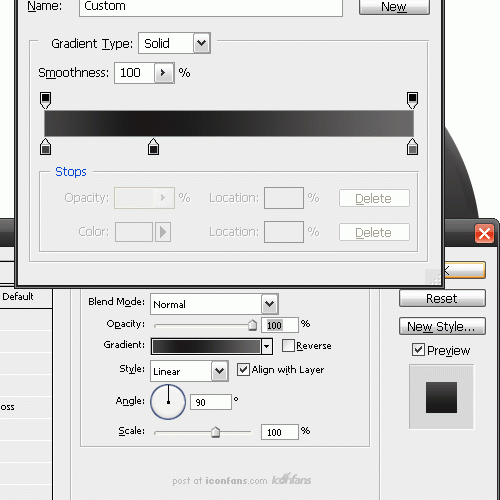Open the gradient picker arrow
Screen dimensions: 500x500
[266, 346]
